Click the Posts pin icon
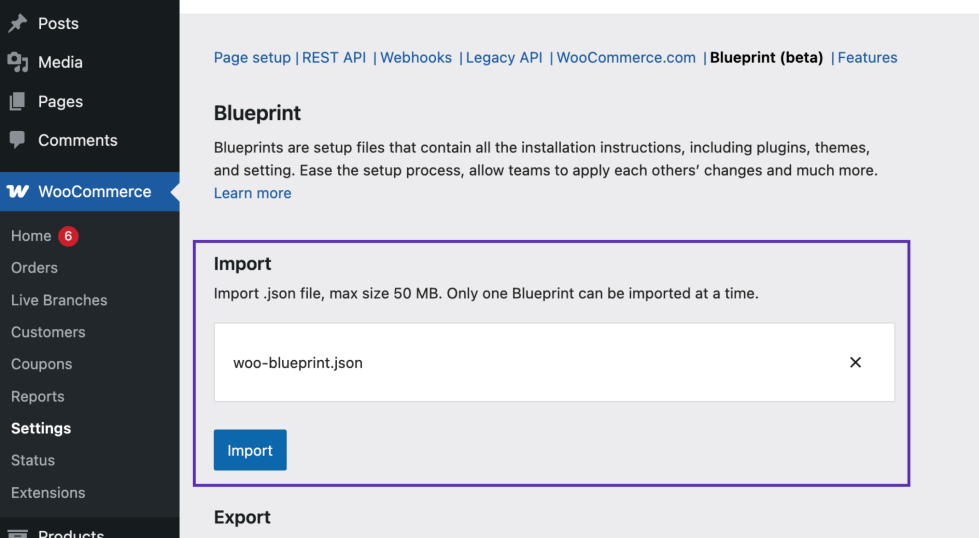The image size is (979, 538). point(17,23)
